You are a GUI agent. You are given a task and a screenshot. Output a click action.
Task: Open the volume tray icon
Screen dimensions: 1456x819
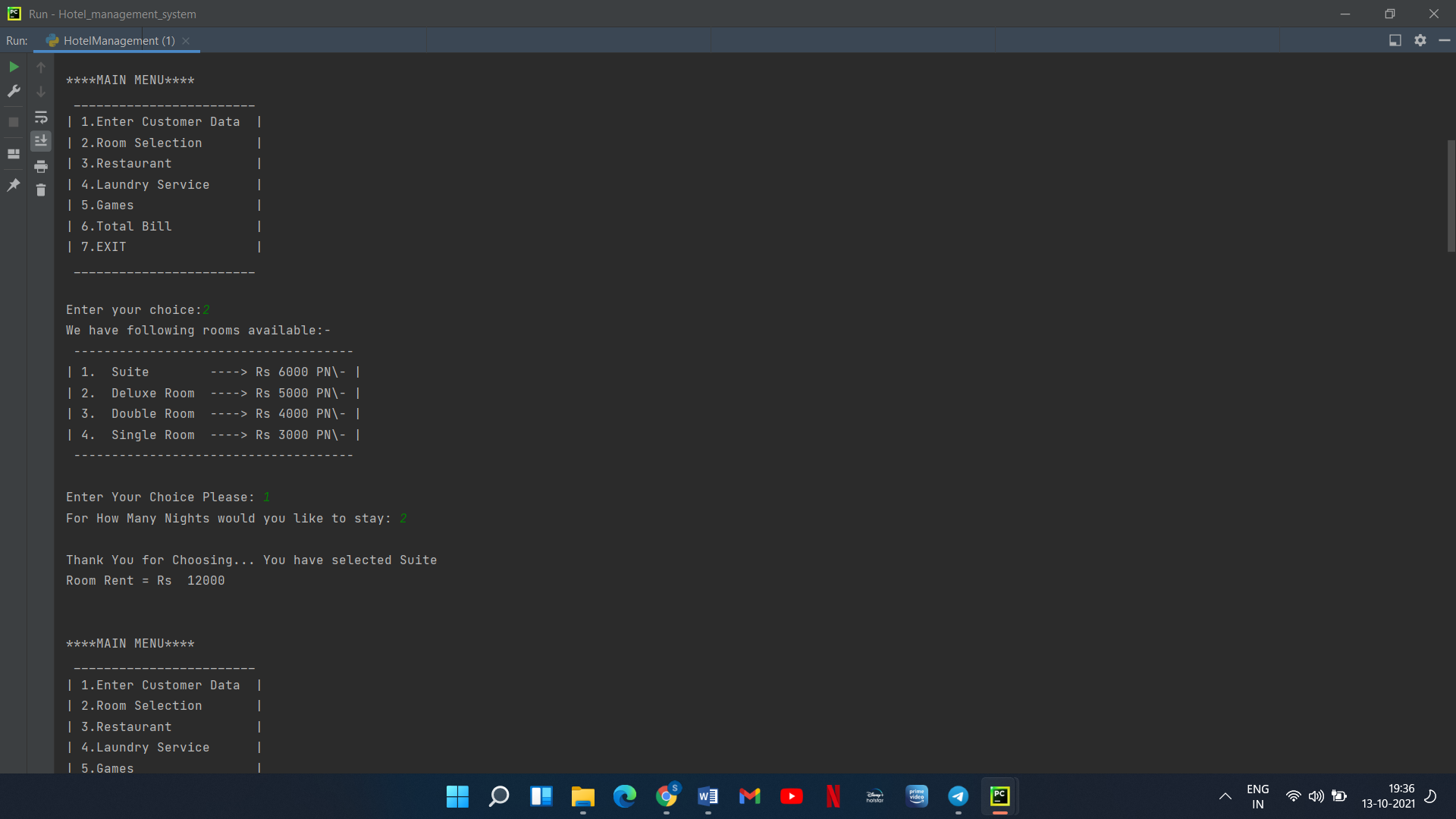pos(1316,796)
